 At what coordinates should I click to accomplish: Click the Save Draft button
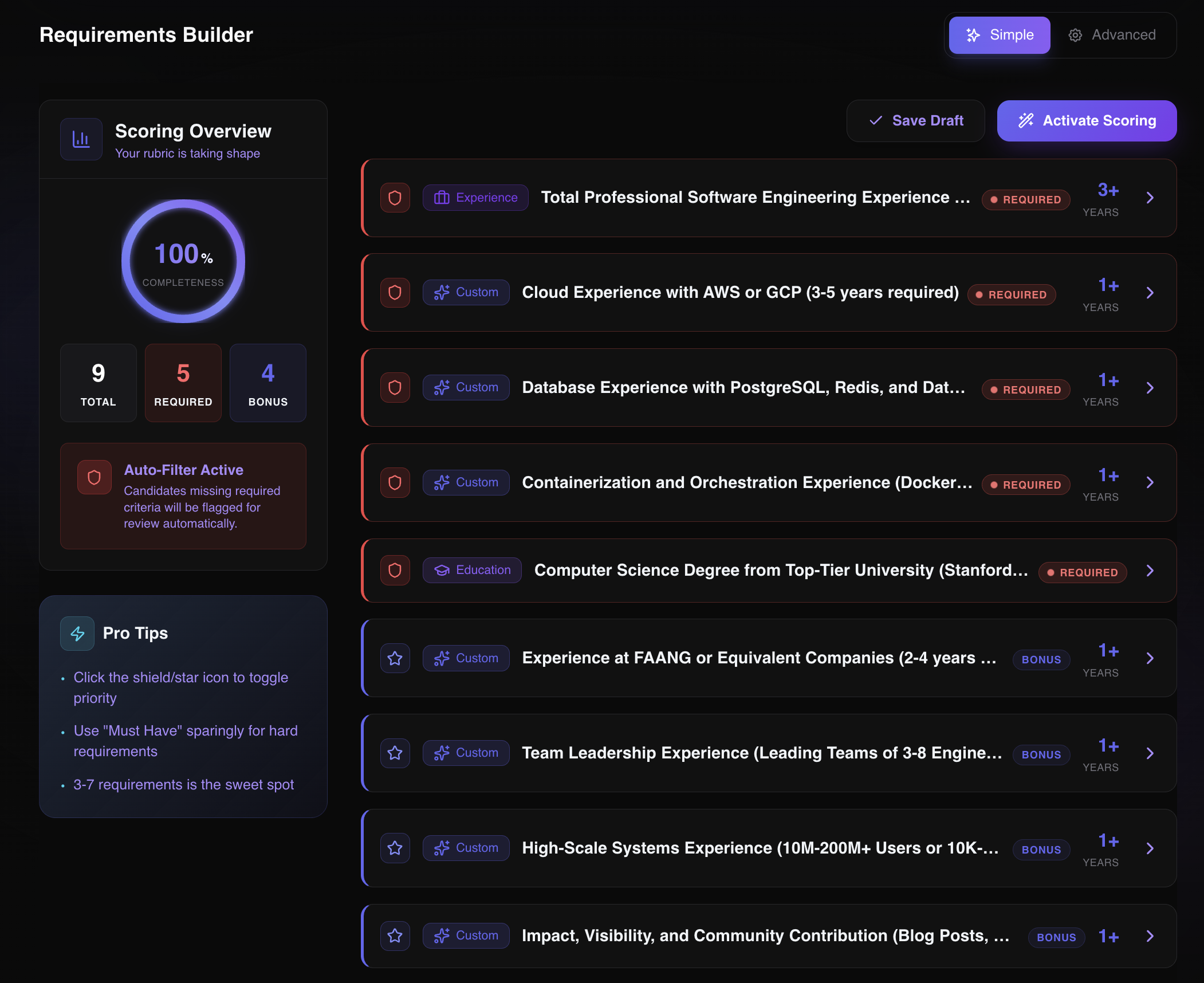click(915, 120)
